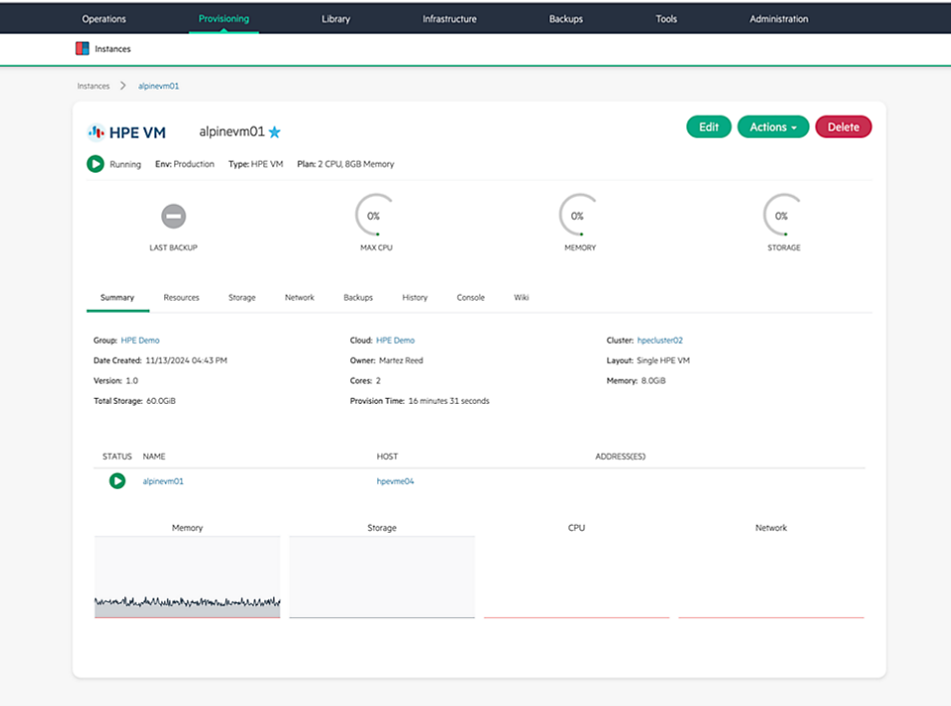Click the Date Created value 11/13/2024 04:43 PM
Screen dimensions: 951x706
186,360
